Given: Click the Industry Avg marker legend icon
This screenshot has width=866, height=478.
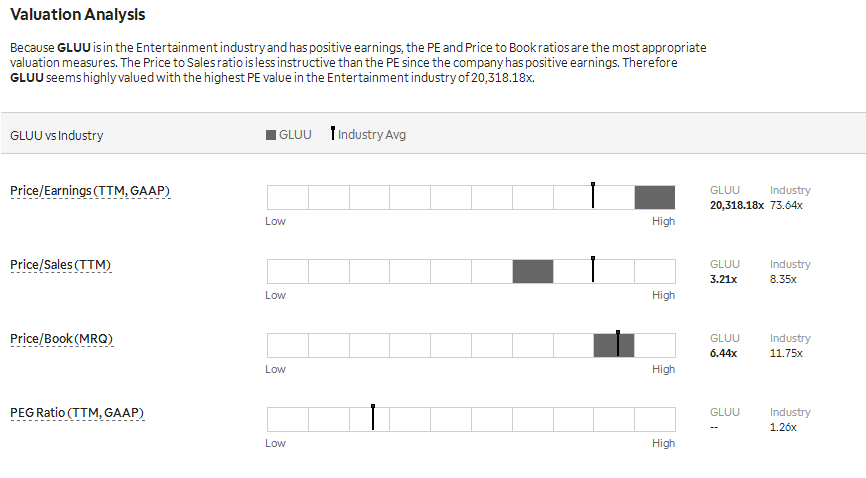Looking at the screenshot, I should point(332,133).
